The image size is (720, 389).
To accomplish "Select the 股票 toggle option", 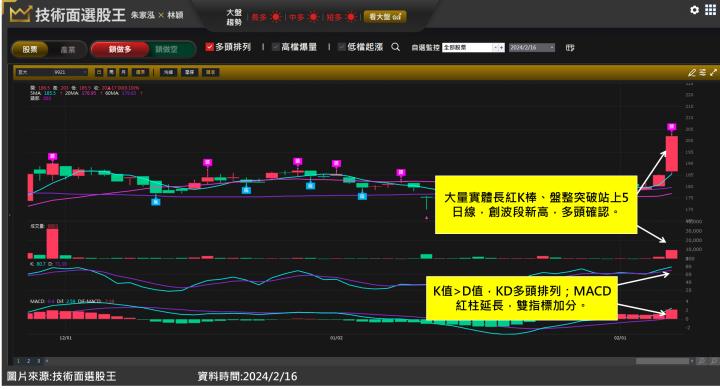I will (x=30, y=50).
